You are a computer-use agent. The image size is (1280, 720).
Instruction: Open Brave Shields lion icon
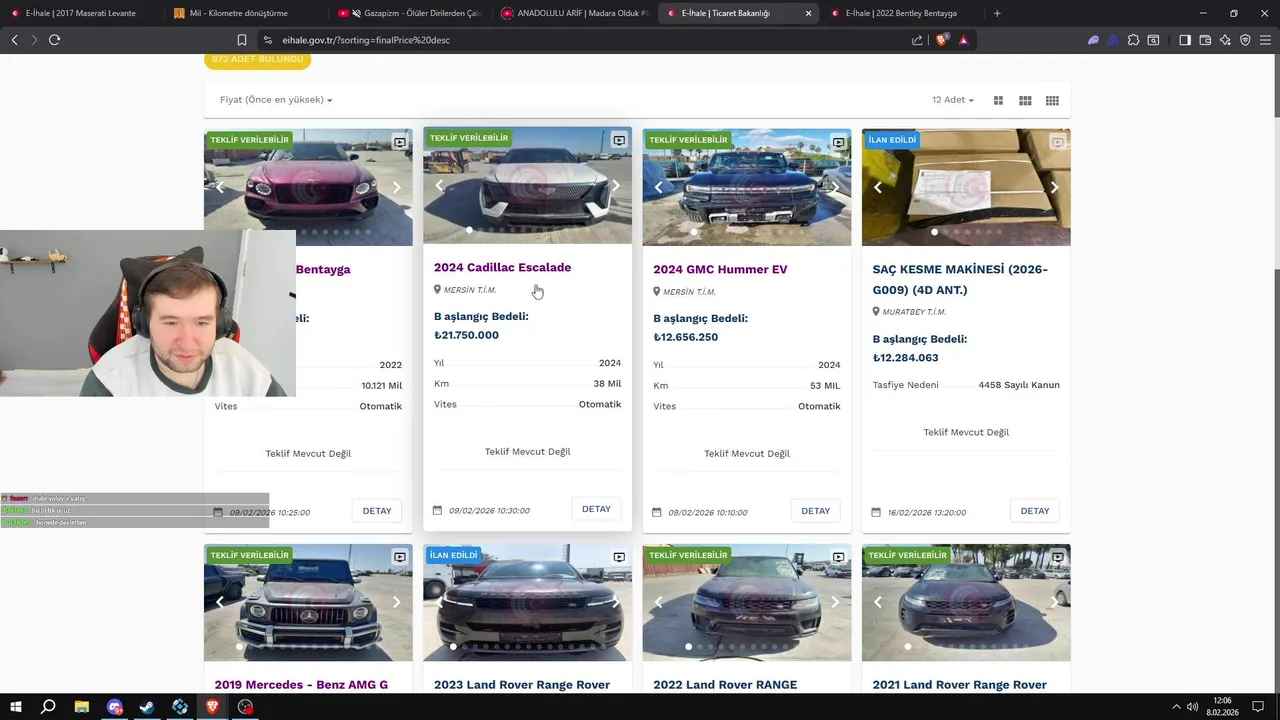pyautogui.click(x=941, y=40)
